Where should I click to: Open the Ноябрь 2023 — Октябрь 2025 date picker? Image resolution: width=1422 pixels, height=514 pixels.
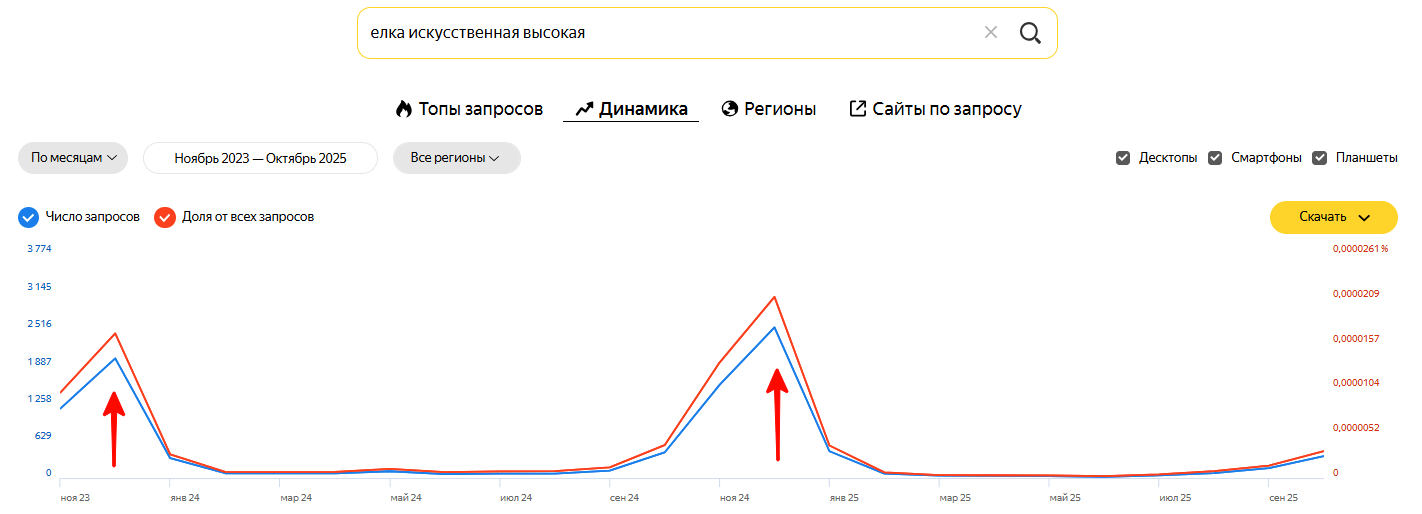[260, 158]
